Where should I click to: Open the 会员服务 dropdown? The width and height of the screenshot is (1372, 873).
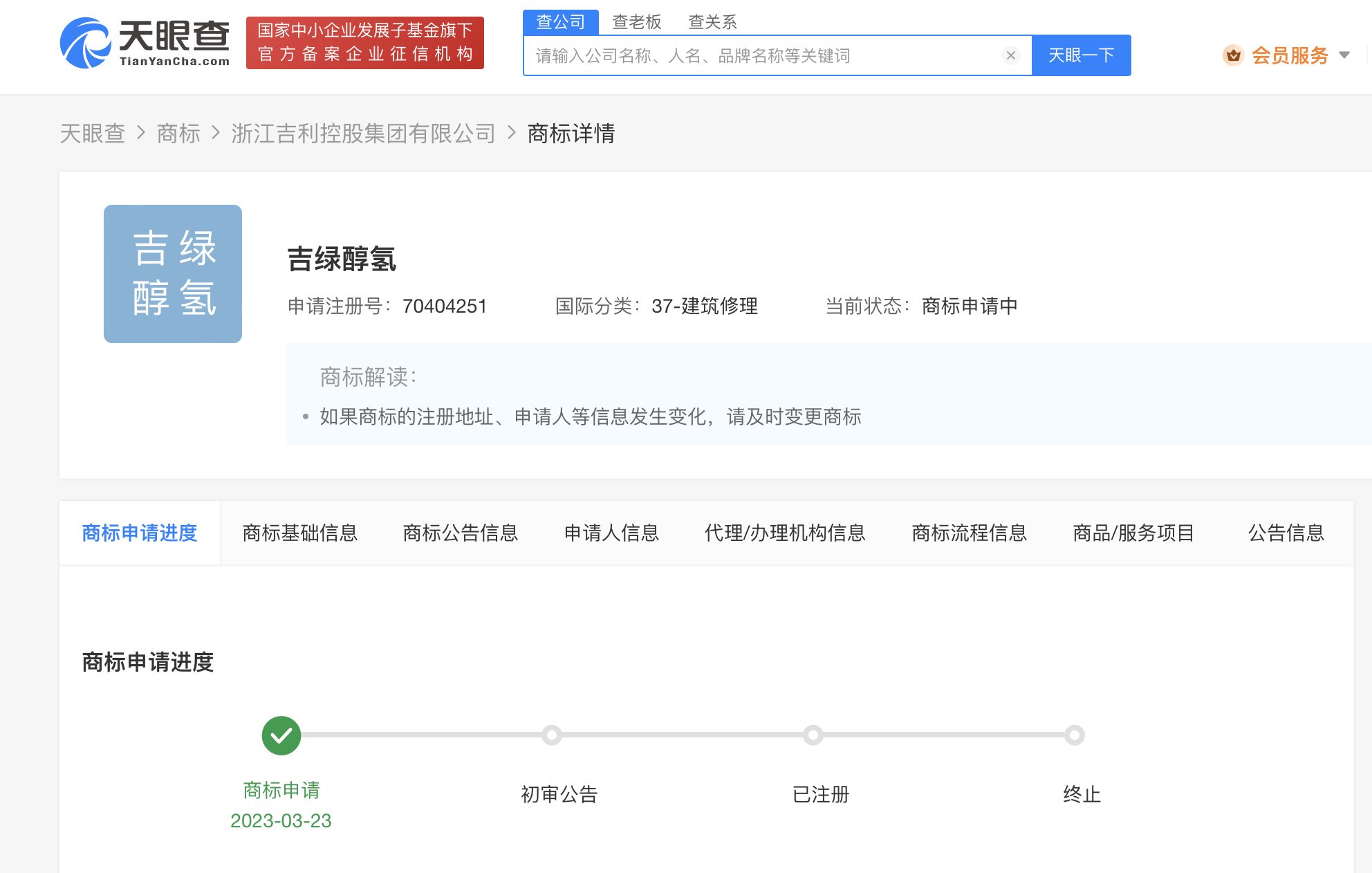tap(1290, 55)
